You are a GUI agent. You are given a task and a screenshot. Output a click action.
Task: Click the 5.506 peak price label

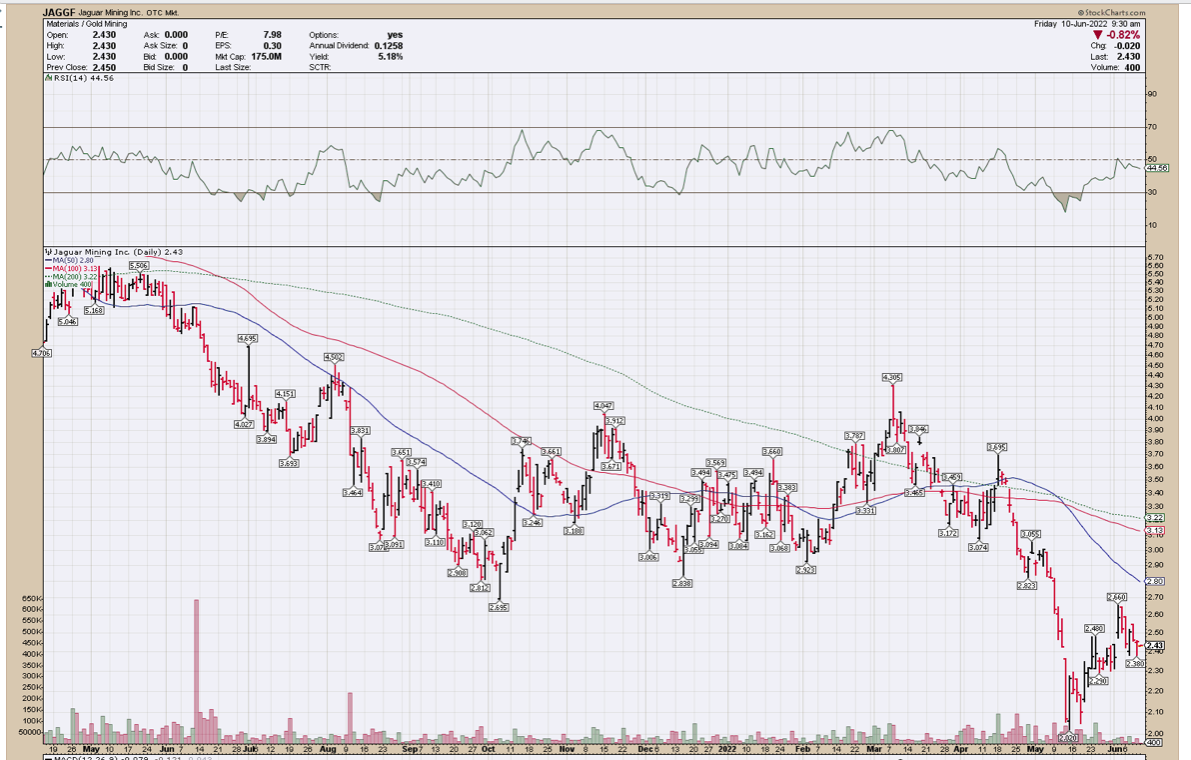(139, 266)
